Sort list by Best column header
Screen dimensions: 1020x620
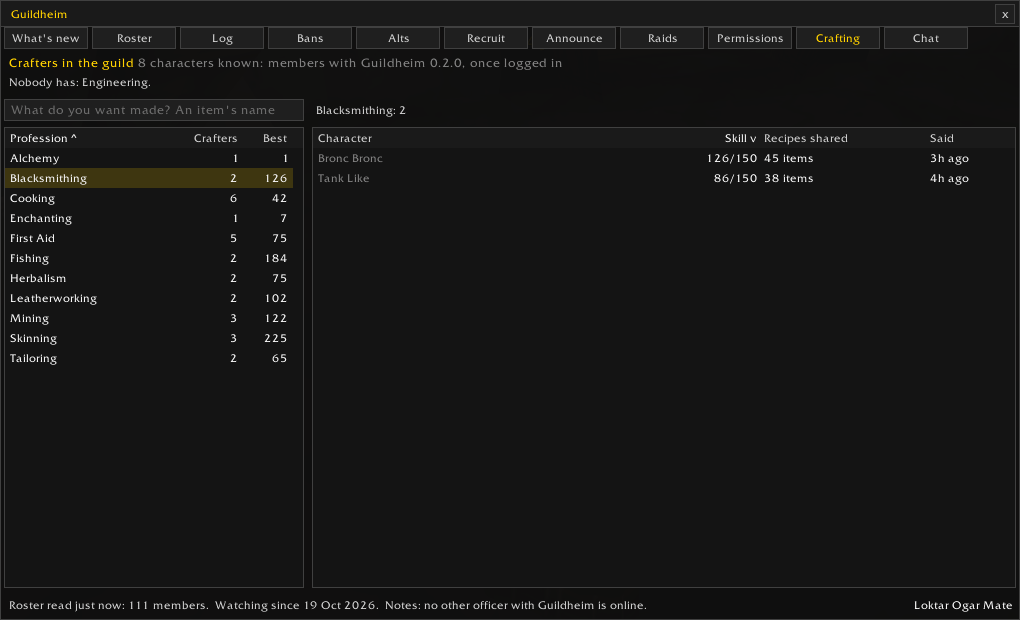[x=275, y=138]
